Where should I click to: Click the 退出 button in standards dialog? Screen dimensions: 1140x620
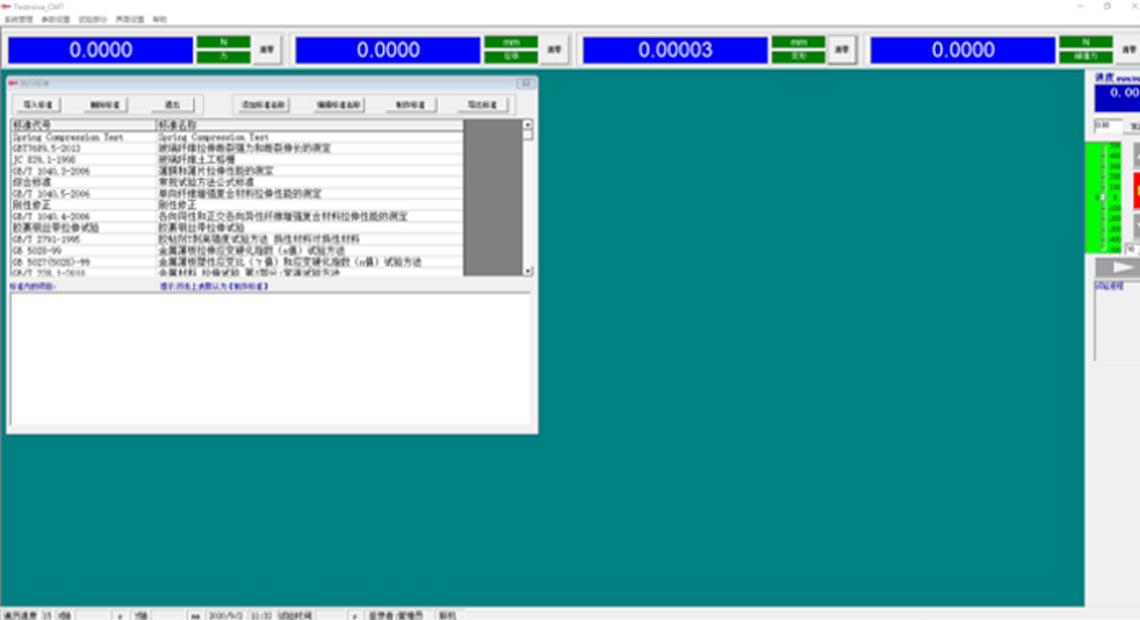coord(172,105)
